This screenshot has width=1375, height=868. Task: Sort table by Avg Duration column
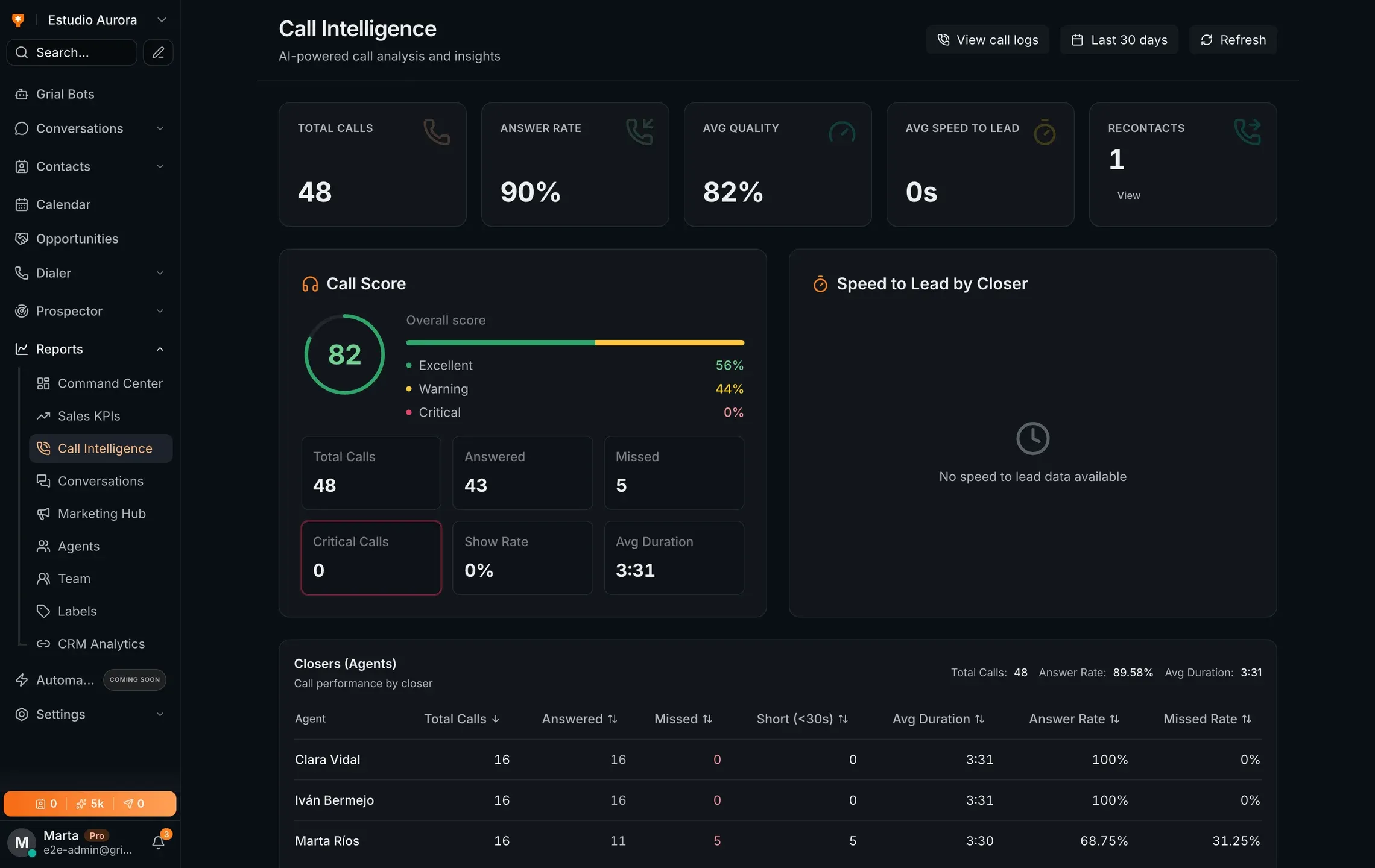point(938,719)
